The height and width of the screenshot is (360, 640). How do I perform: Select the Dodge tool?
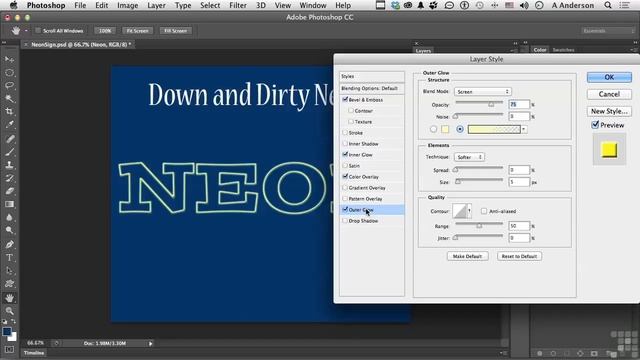9,230
